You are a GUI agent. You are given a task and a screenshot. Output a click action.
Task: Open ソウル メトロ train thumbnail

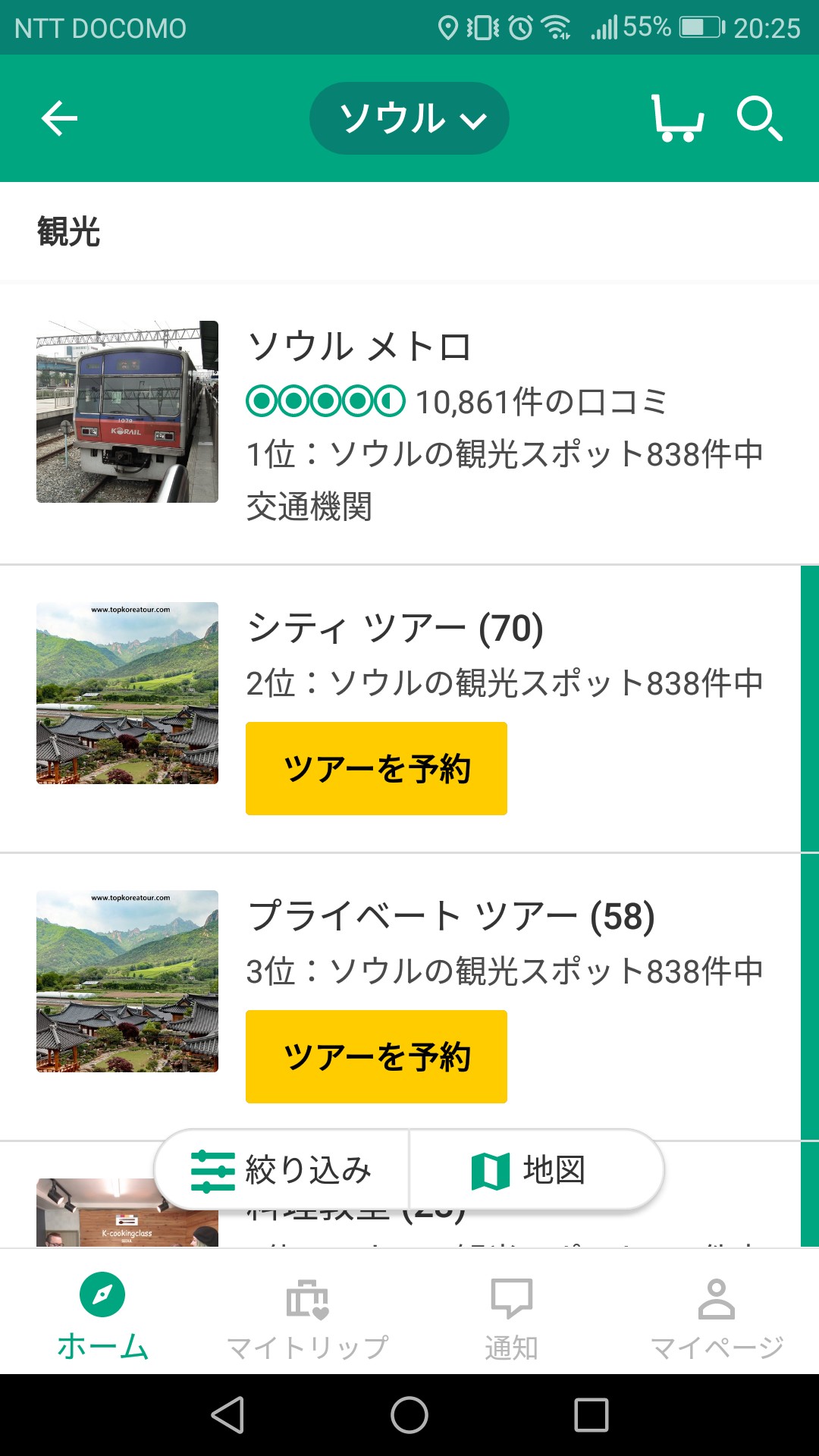(x=127, y=412)
